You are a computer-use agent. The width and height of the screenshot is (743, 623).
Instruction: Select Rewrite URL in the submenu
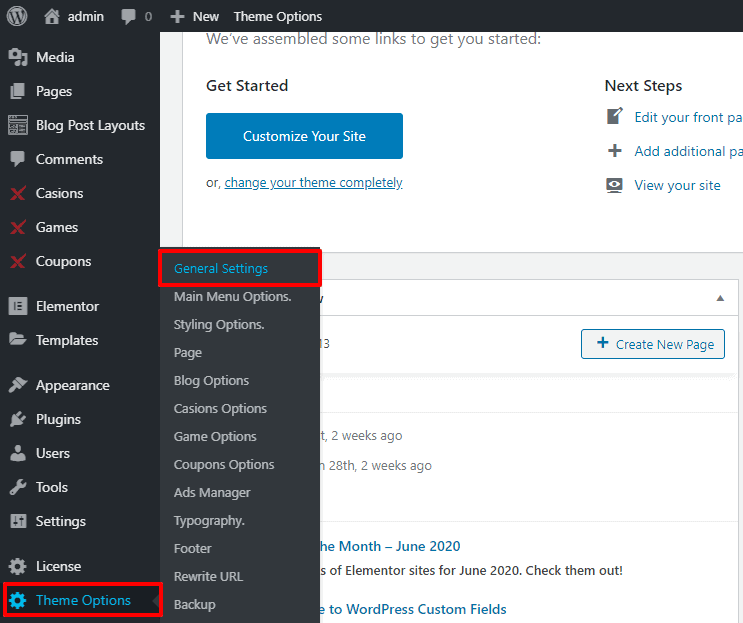point(208,576)
